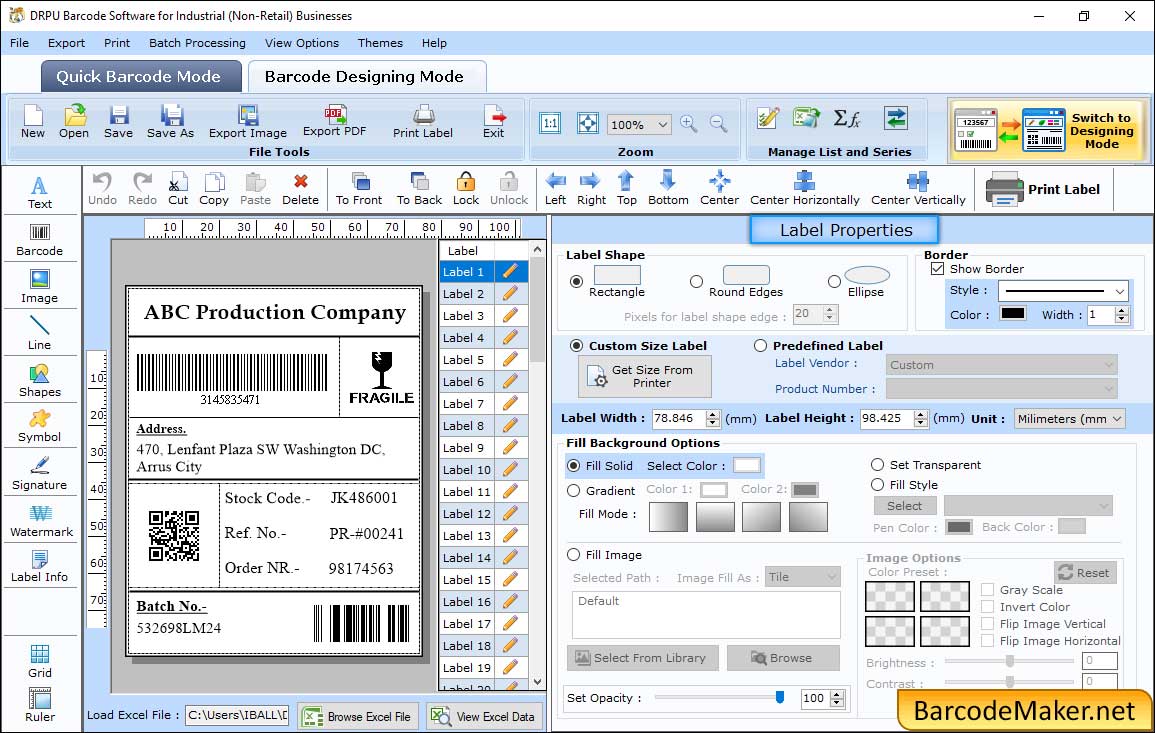Choose the Barcode tool

coord(40,239)
